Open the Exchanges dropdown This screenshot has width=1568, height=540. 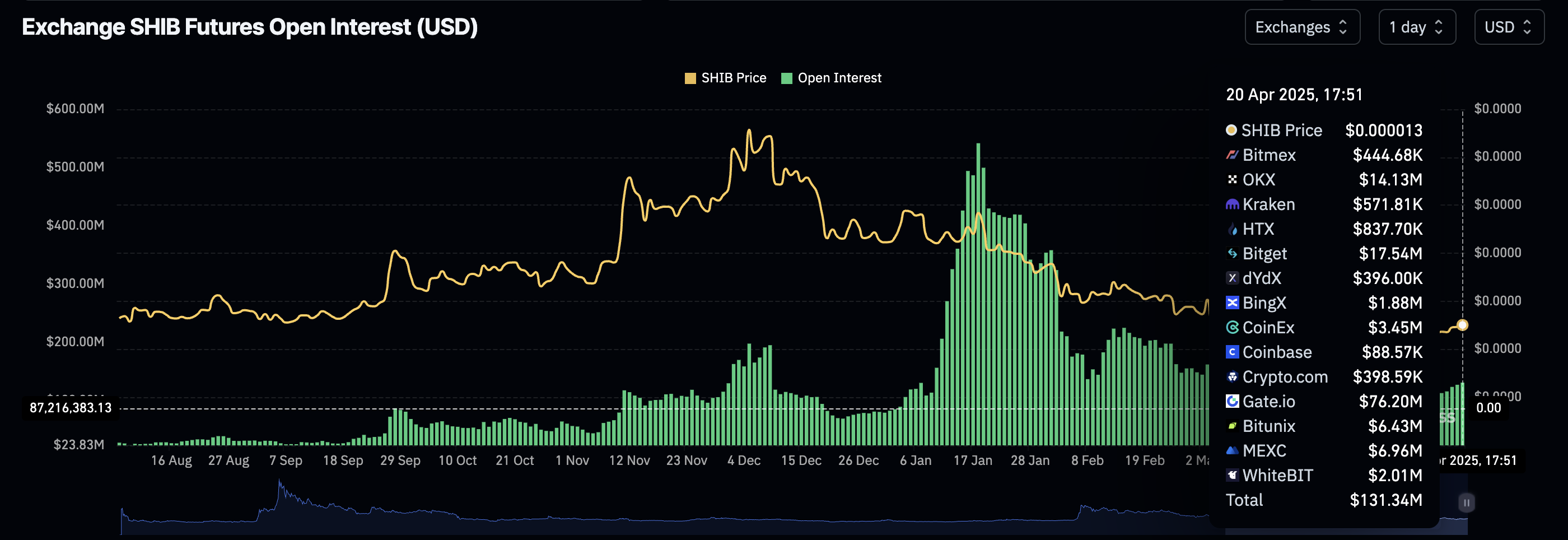click(x=1301, y=27)
